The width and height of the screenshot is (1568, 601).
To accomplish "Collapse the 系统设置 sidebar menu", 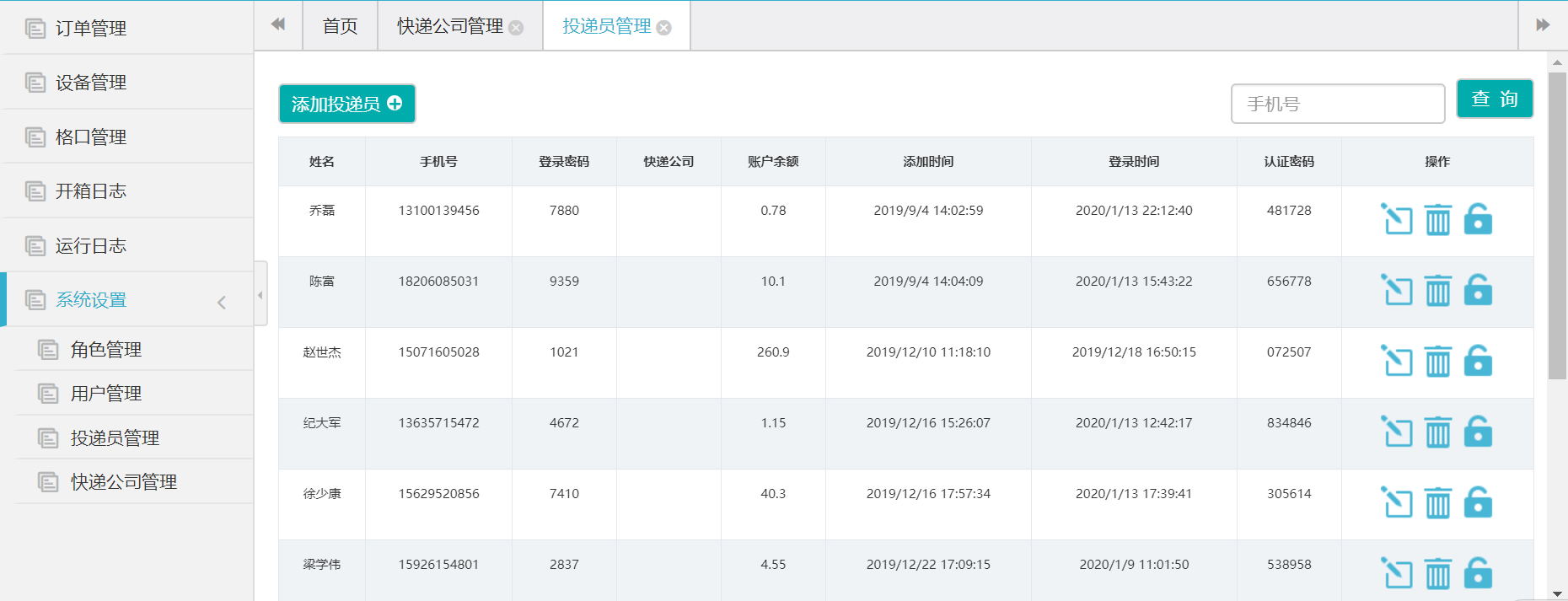I will coord(222,302).
